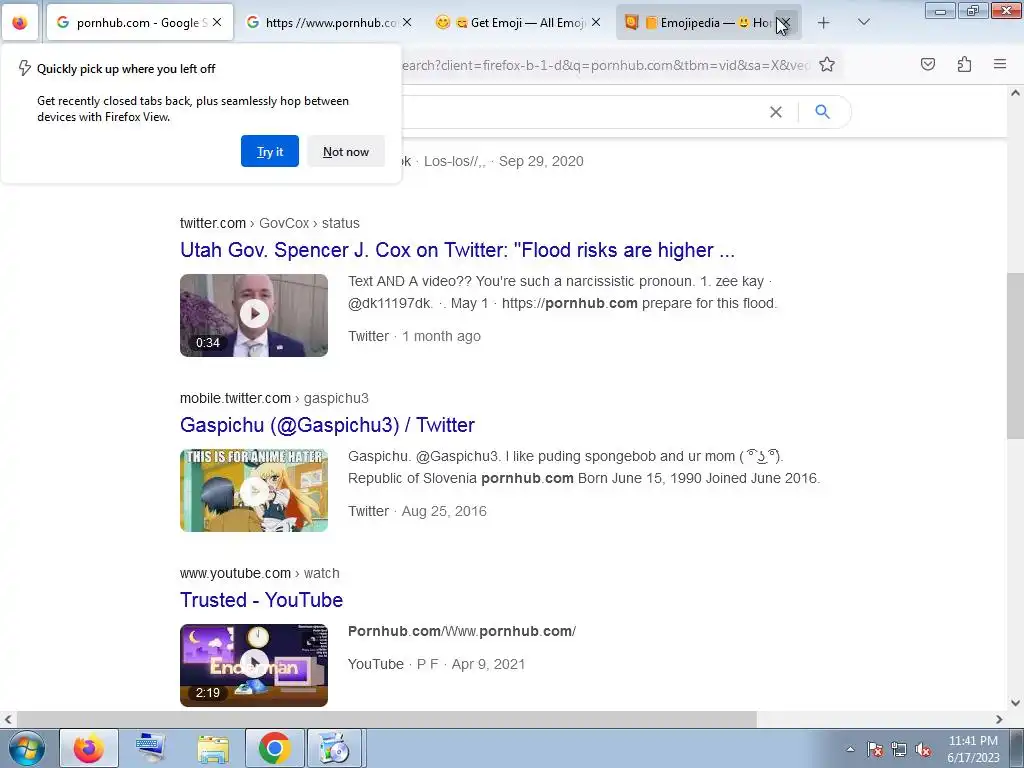
Task: Click the horizontal scrollbar thumb
Action: pos(385,719)
